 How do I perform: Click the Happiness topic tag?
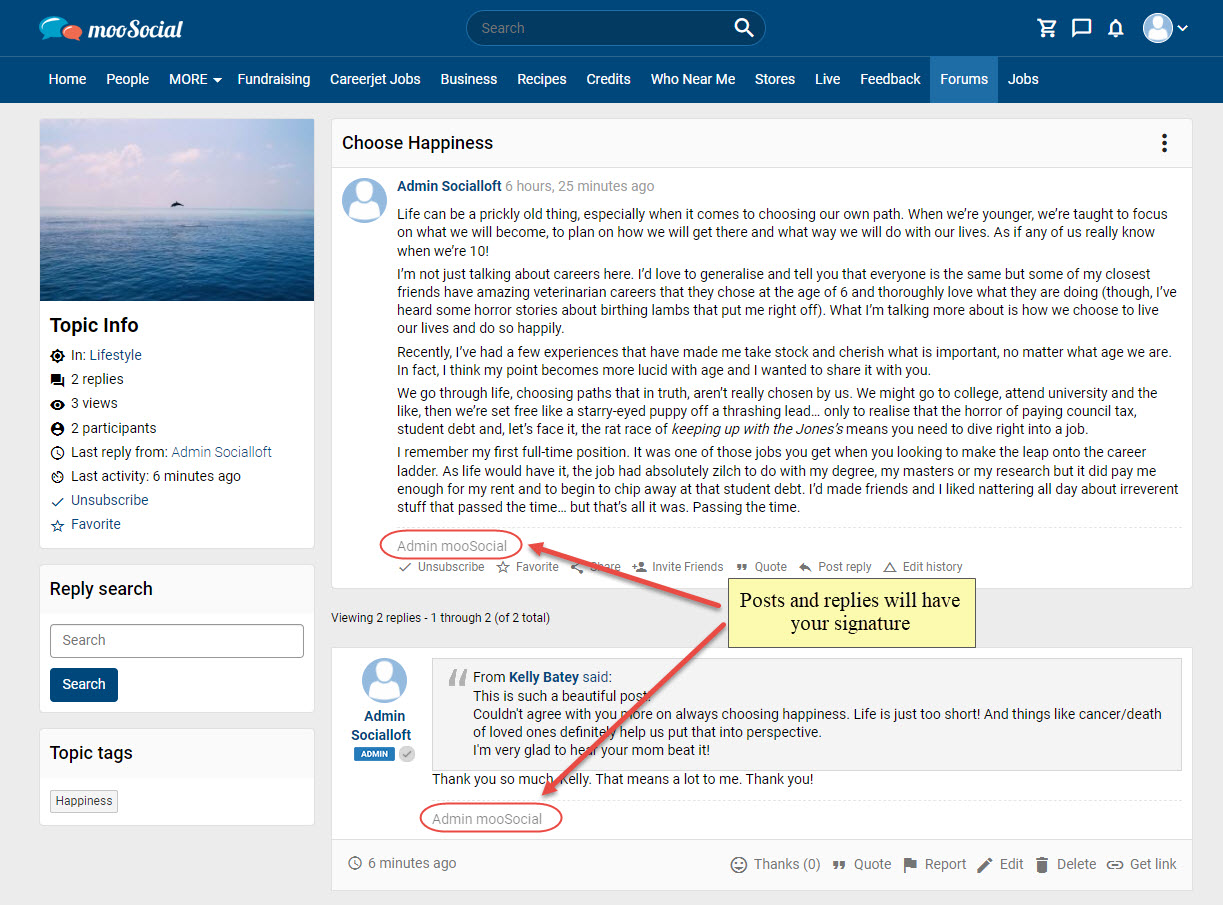click(84, 801)
